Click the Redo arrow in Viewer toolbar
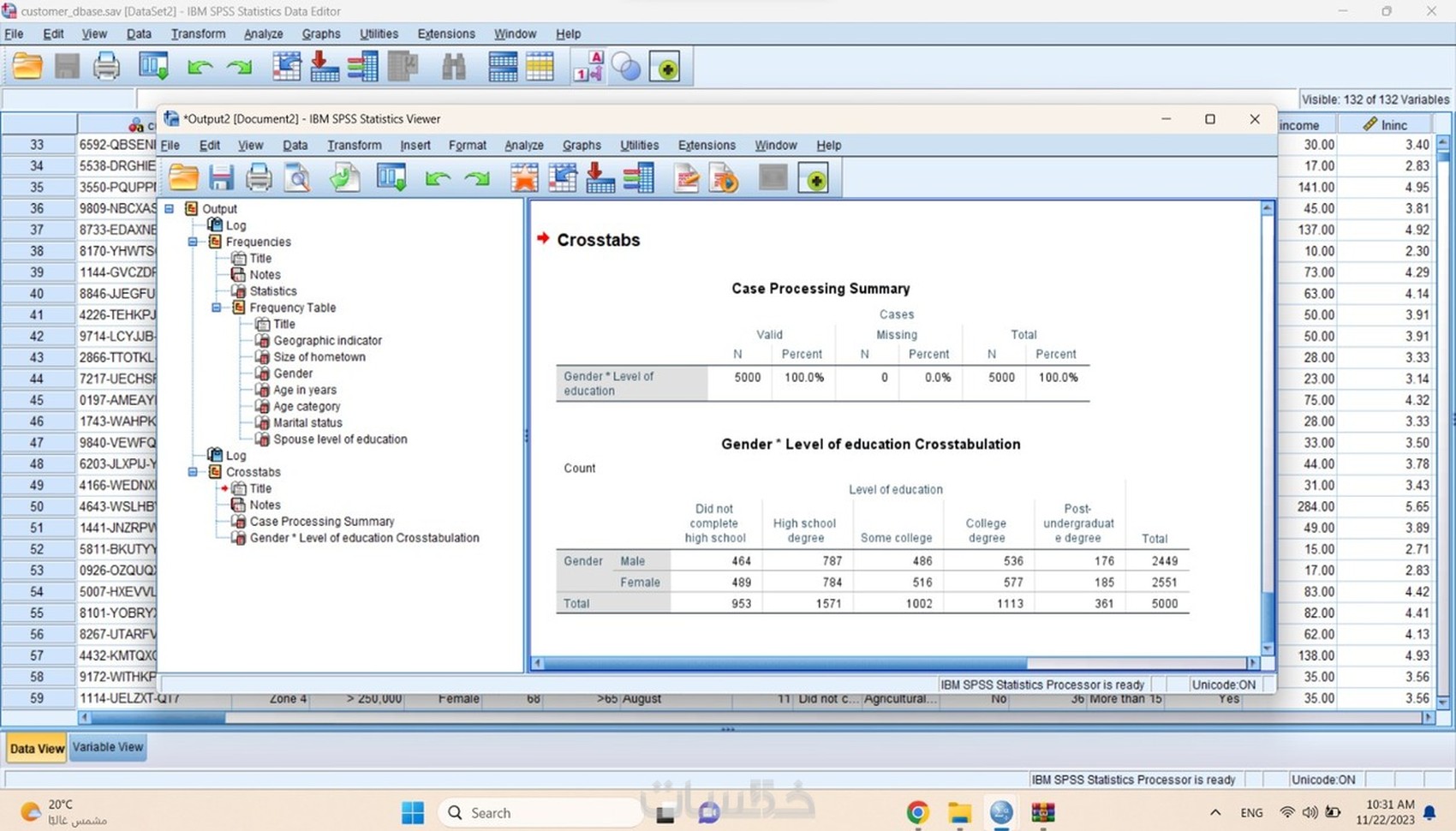The width and height of the screenshot is (1456, 831). pos(477,179)
